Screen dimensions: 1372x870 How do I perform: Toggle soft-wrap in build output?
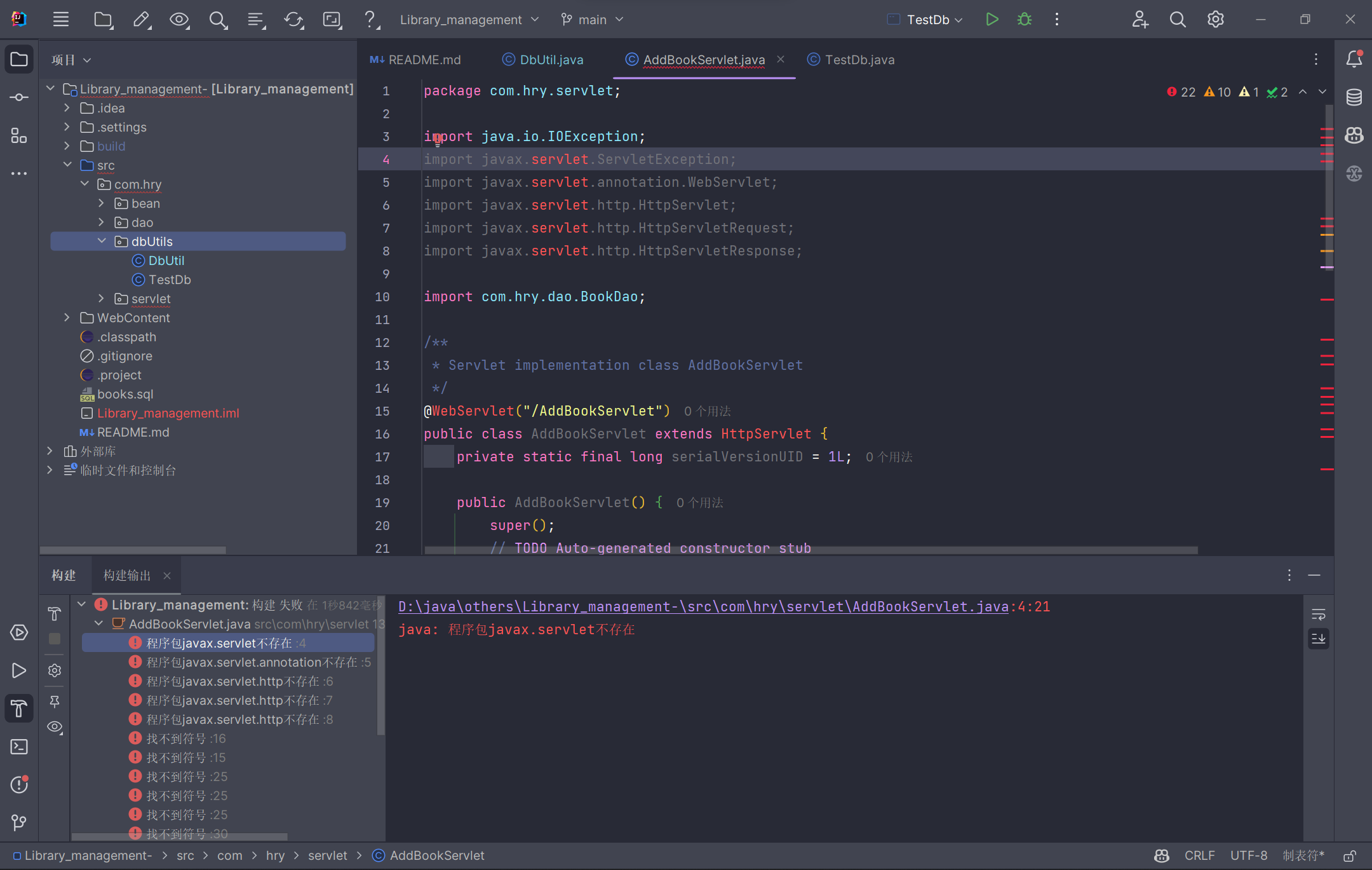(x=1318, y=615)
